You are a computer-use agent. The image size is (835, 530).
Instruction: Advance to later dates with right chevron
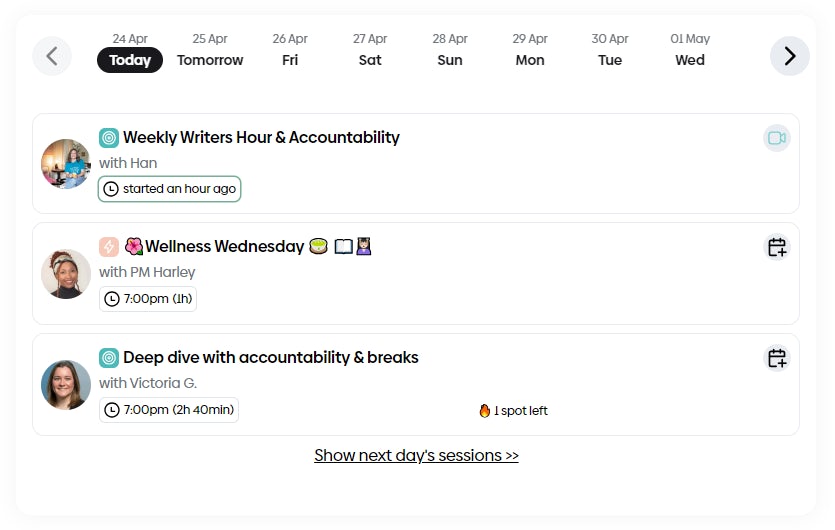790,56
